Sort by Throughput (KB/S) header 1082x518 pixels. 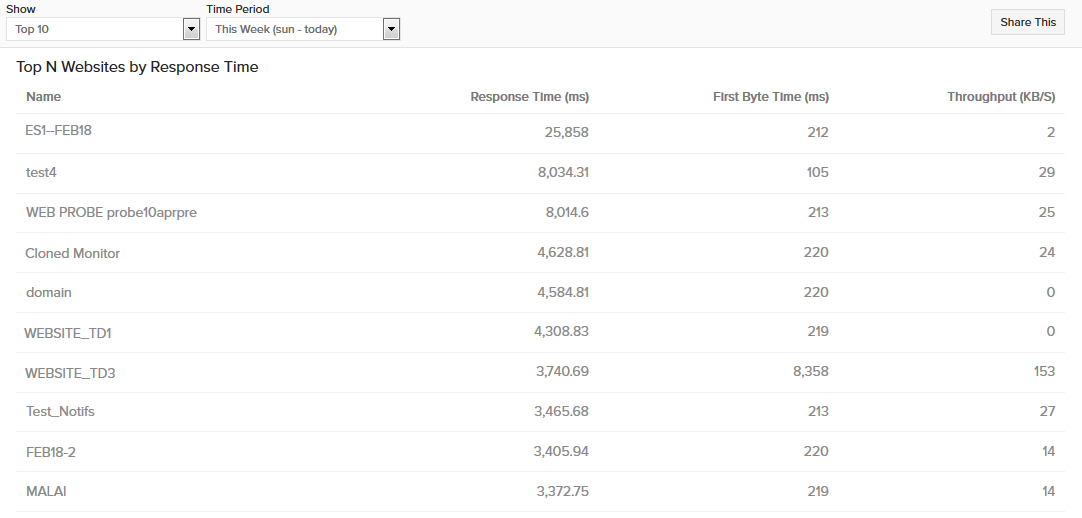(x=1001, y=97)
